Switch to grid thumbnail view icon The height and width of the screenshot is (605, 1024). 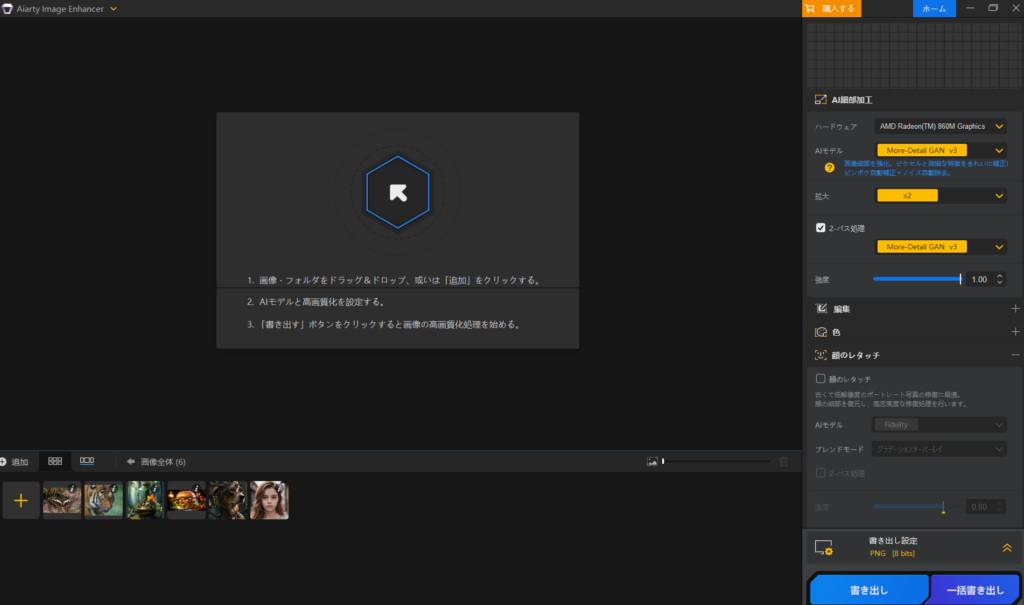point(55,461)
